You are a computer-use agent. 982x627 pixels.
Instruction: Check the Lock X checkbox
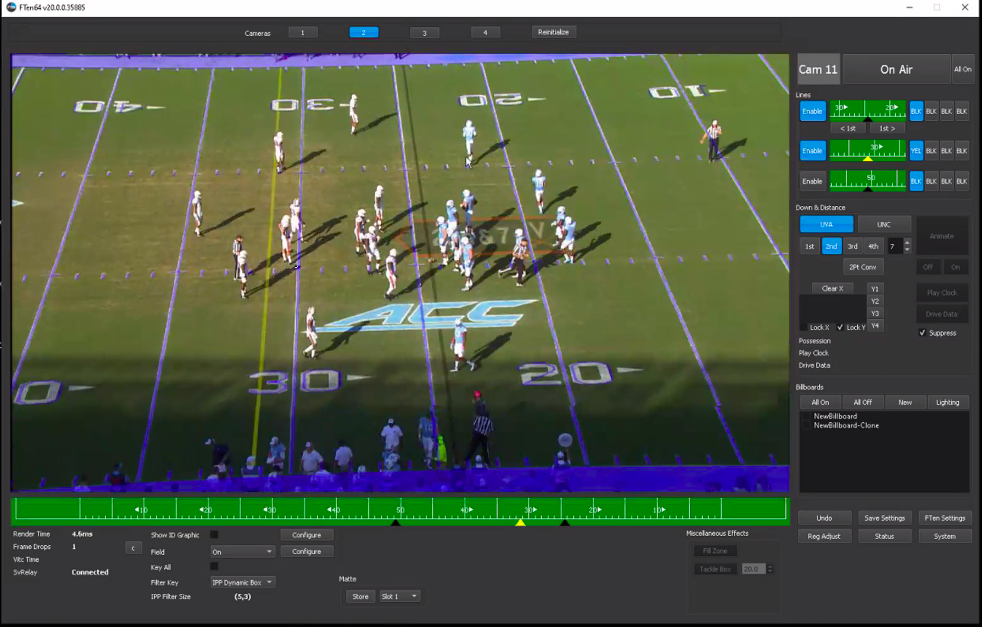tap(804, 328)
